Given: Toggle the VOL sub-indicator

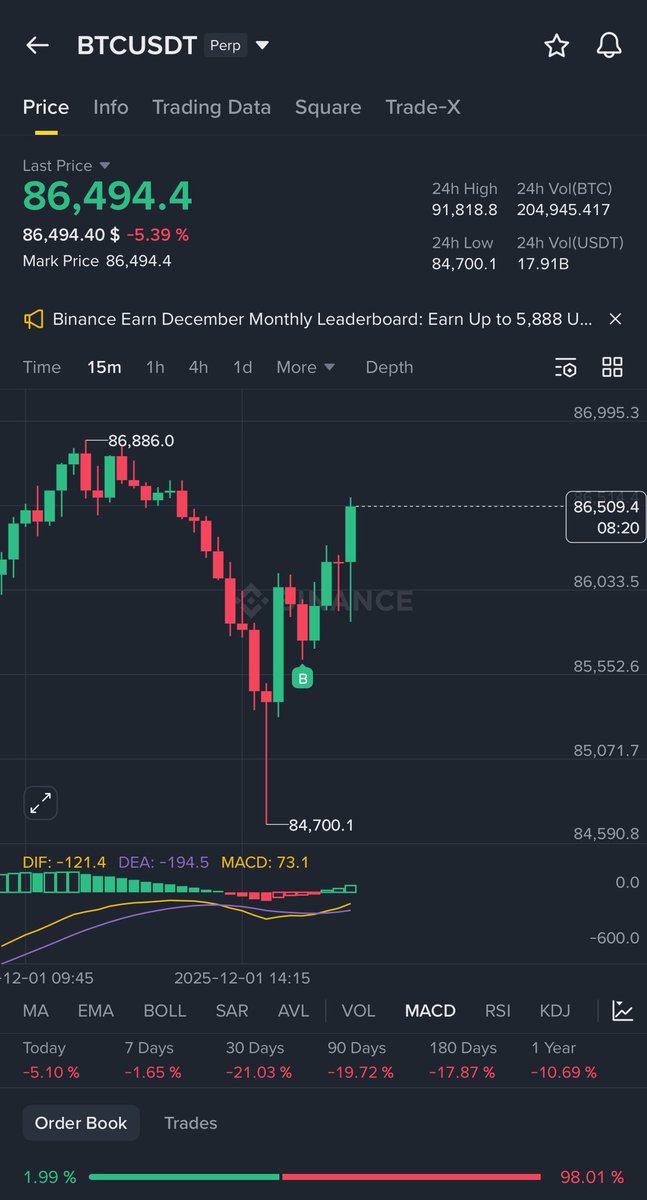Looking at the screenshot, I should tap(358, 1011).
